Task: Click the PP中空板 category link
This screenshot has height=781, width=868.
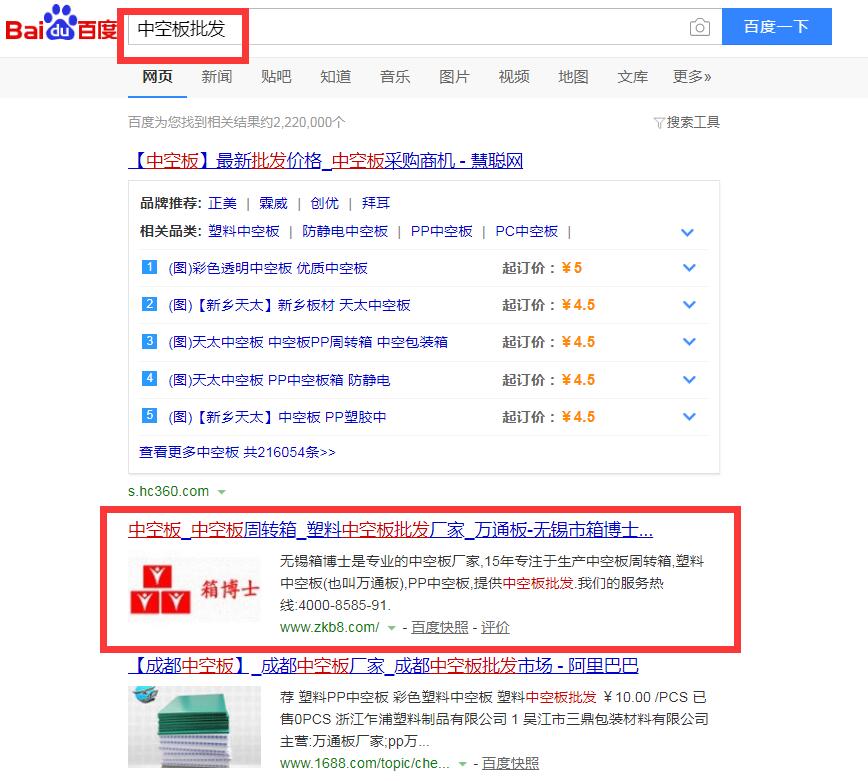Action: (x=441, y=231)
